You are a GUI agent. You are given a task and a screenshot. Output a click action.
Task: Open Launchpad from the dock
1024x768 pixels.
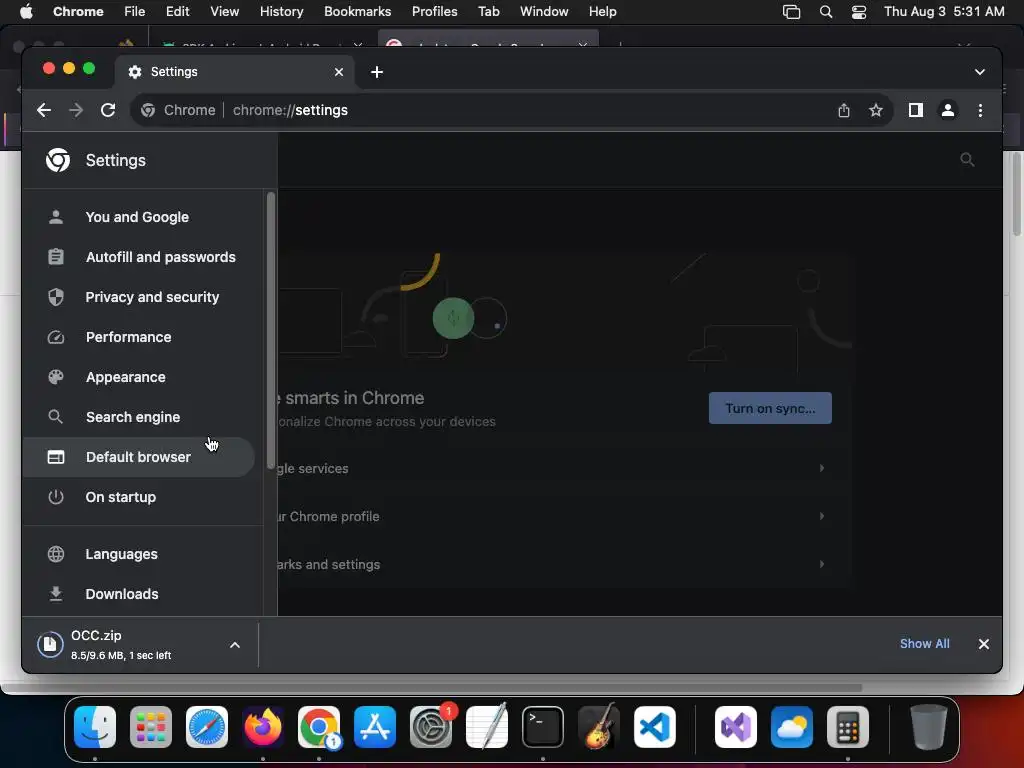pos(151,727)
